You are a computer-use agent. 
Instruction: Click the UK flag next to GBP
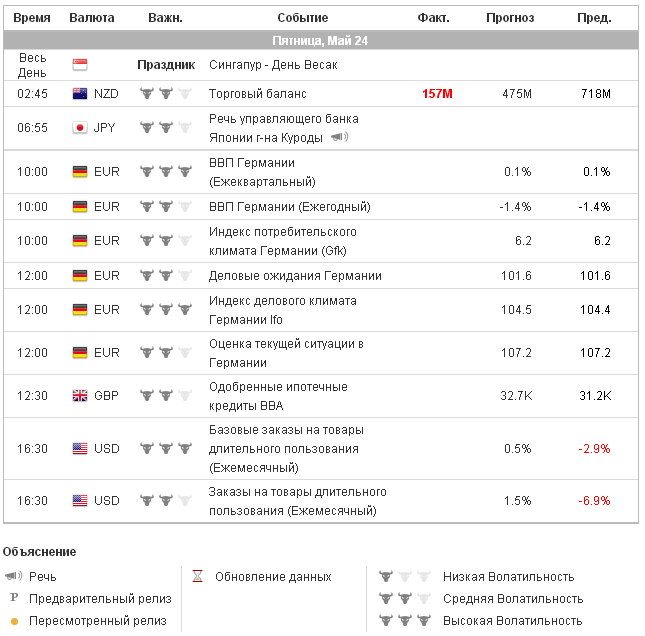pyautogui.click(x=80, y=395)
